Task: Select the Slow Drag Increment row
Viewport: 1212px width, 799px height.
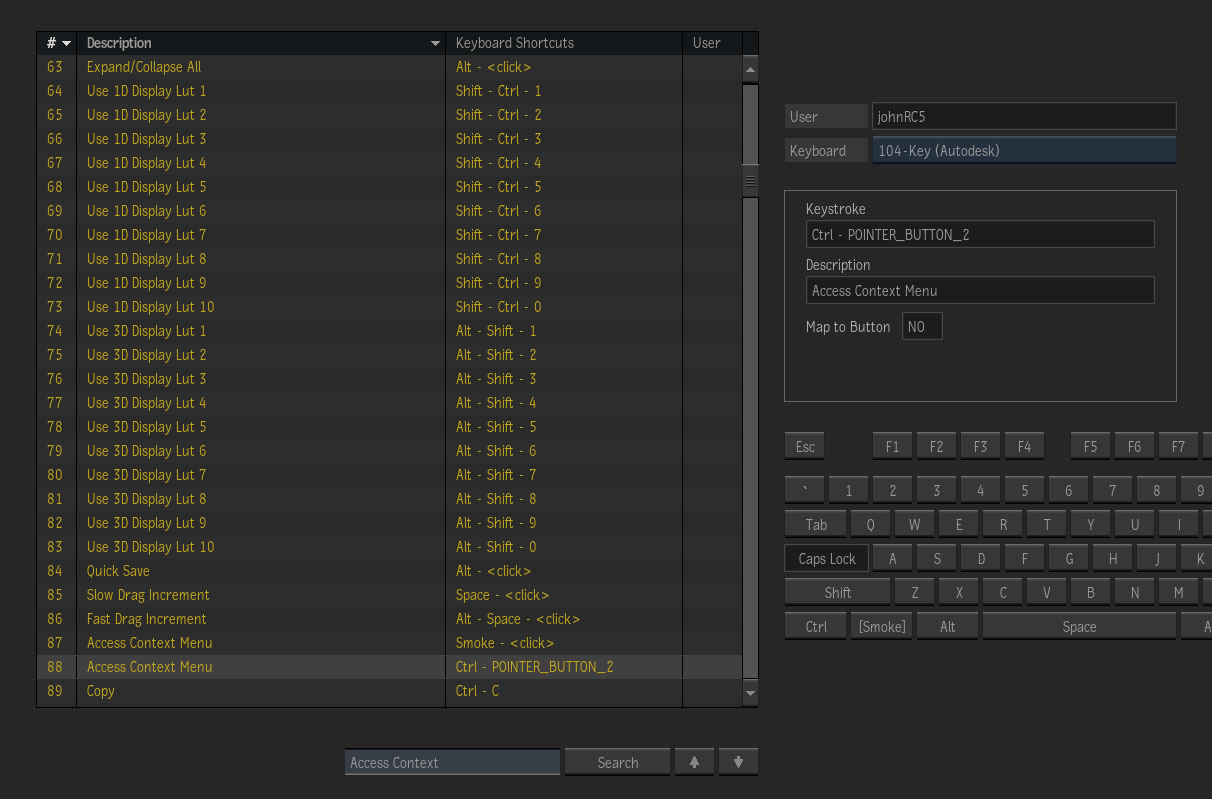Action: click(390, 595)
